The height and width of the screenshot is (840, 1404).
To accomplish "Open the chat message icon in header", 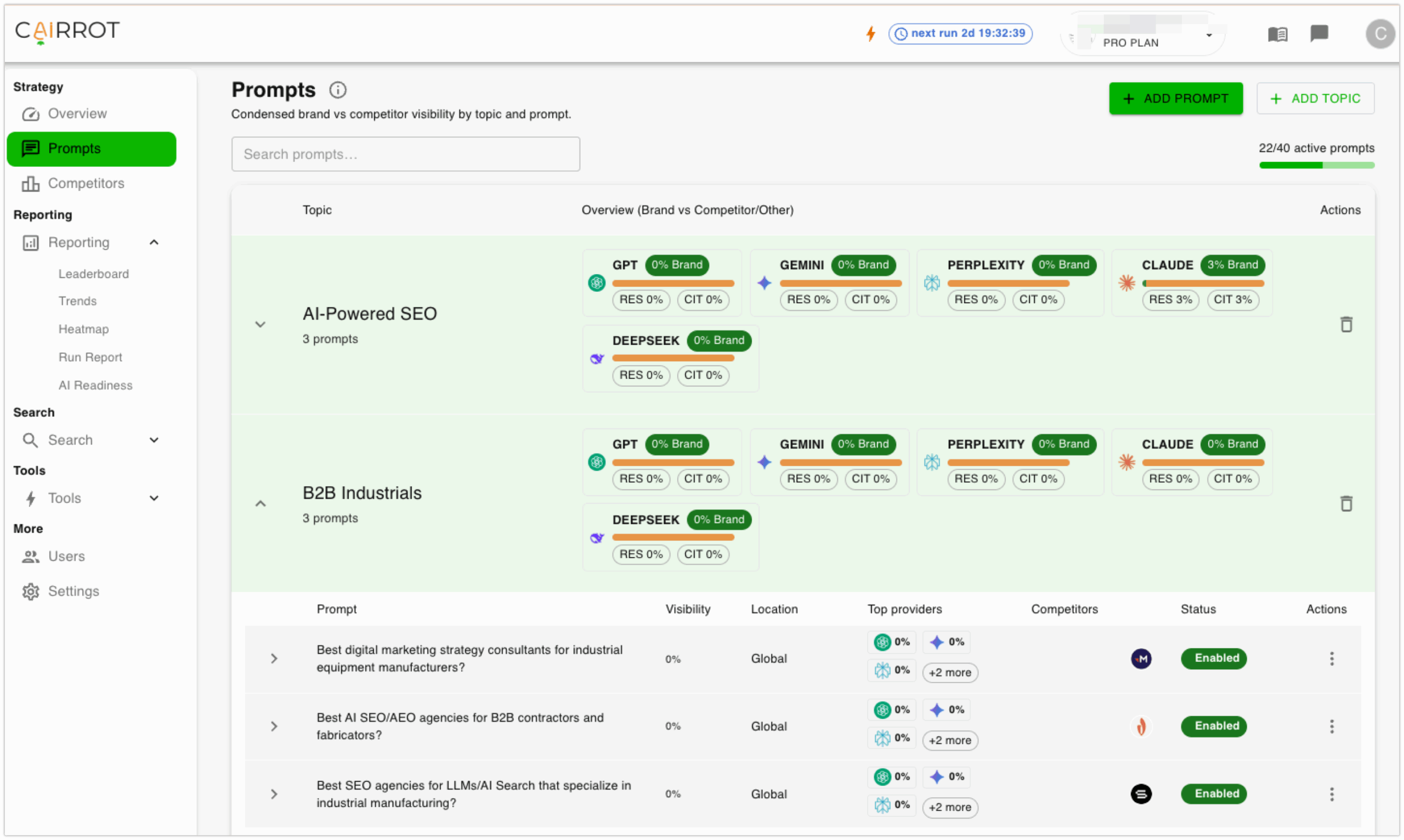I will point(1318,33).
